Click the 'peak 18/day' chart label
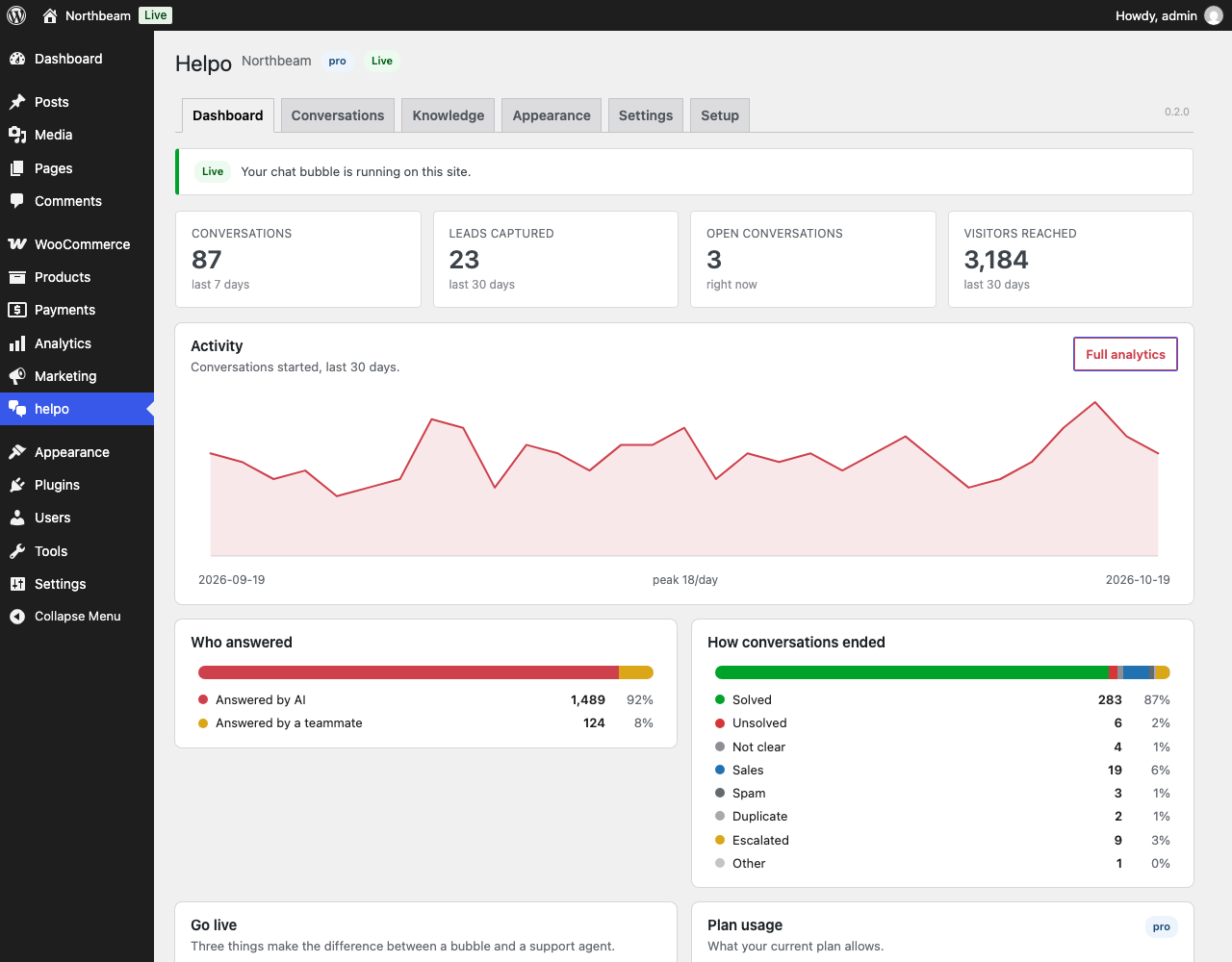Image resolution: width=1232 pixels, height=962 pixels. (685, 580)
